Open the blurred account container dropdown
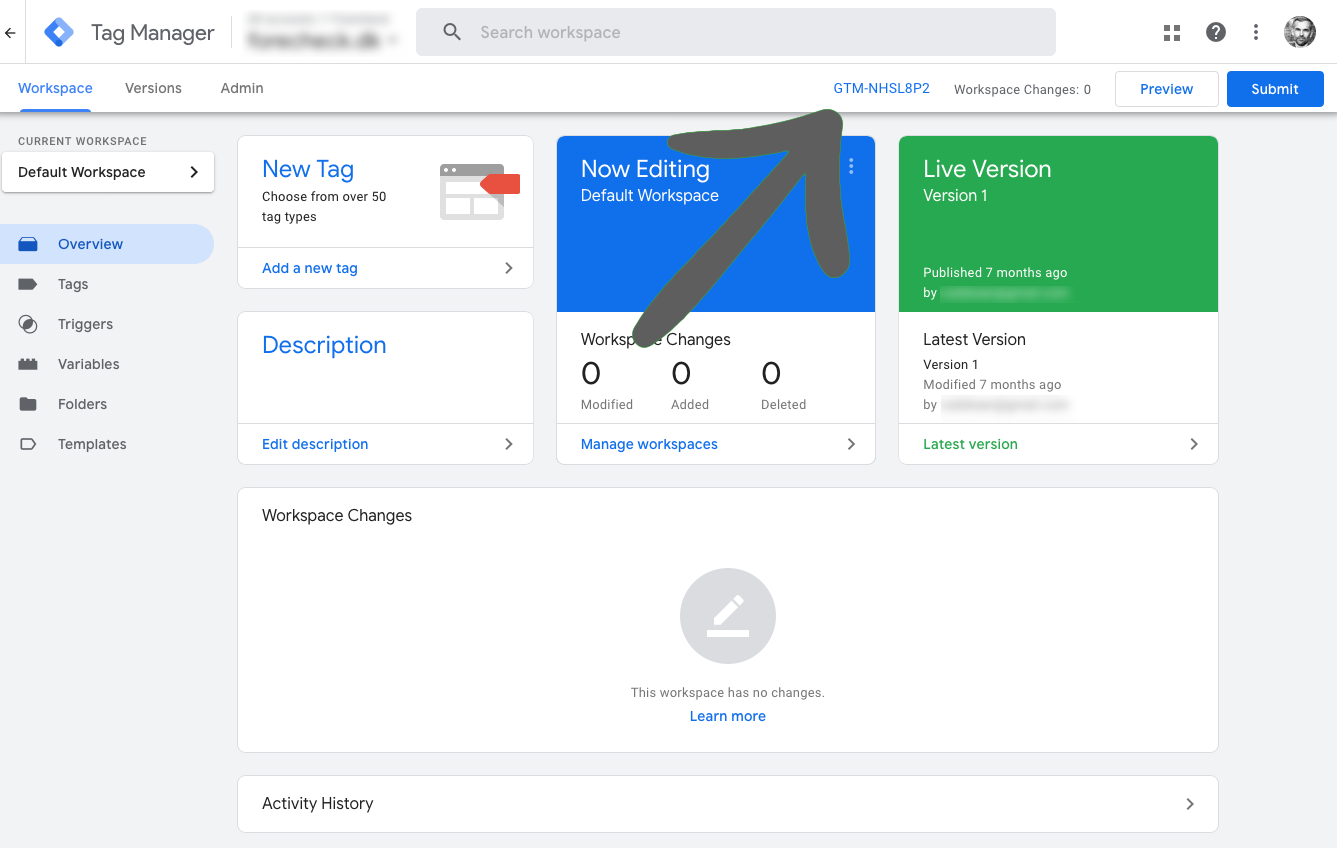The width and height of the screenshot is (1337, 848). pos(322,32)
